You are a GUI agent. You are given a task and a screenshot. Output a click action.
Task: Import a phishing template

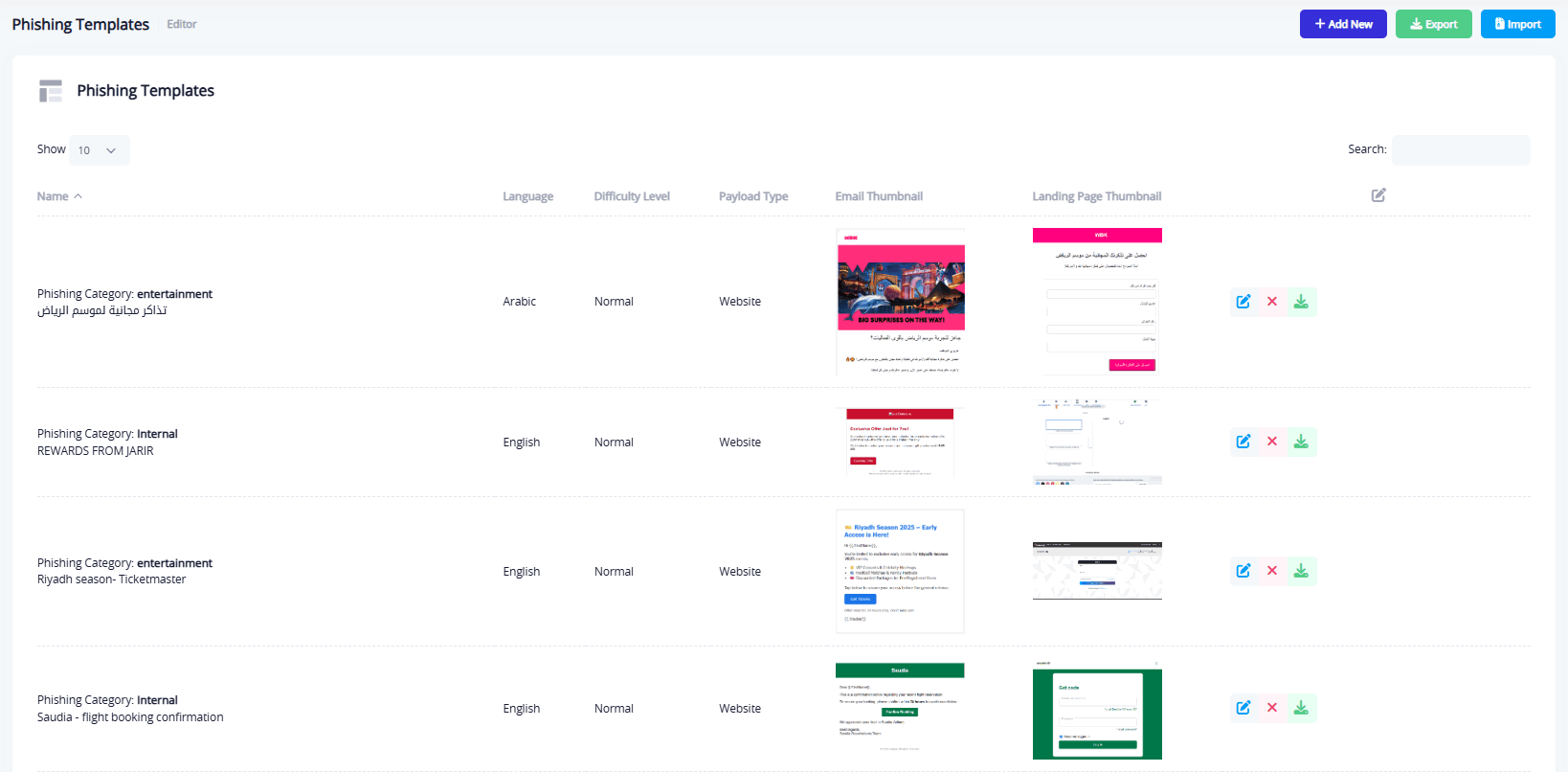click(x=1517, y=24)
